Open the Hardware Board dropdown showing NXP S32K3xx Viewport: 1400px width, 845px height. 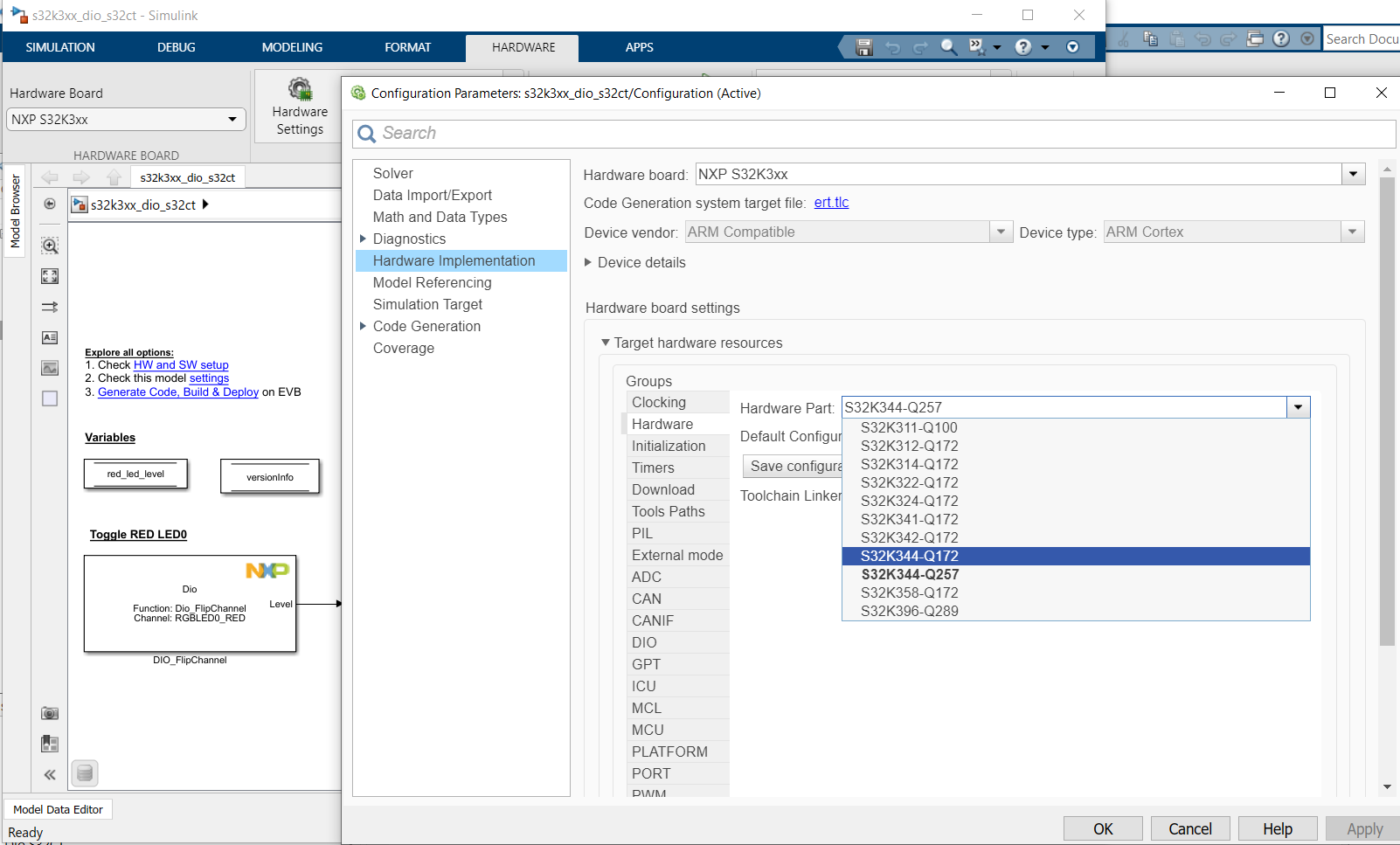232,119
